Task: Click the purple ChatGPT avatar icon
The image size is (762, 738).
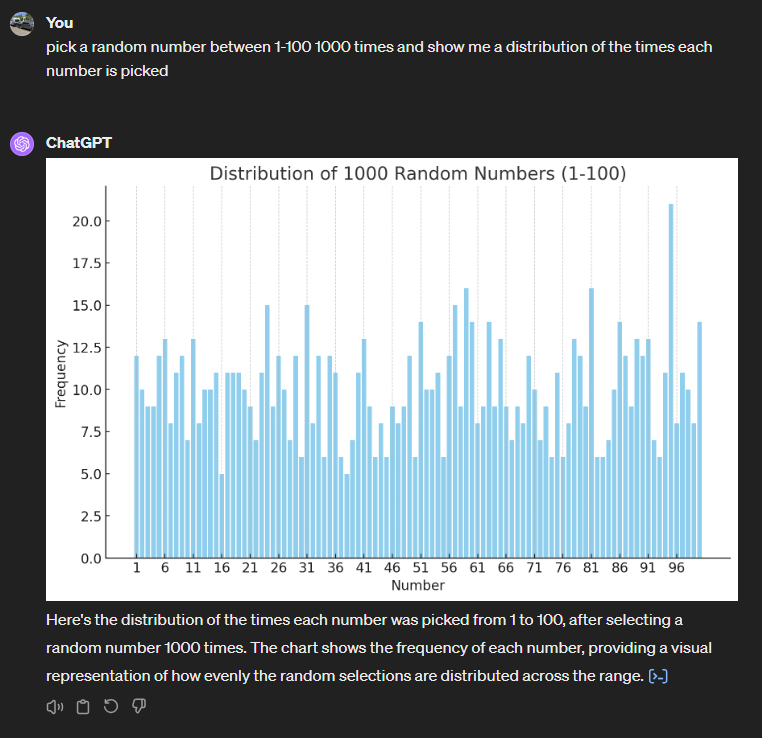Action: click(x=22, y=144)
